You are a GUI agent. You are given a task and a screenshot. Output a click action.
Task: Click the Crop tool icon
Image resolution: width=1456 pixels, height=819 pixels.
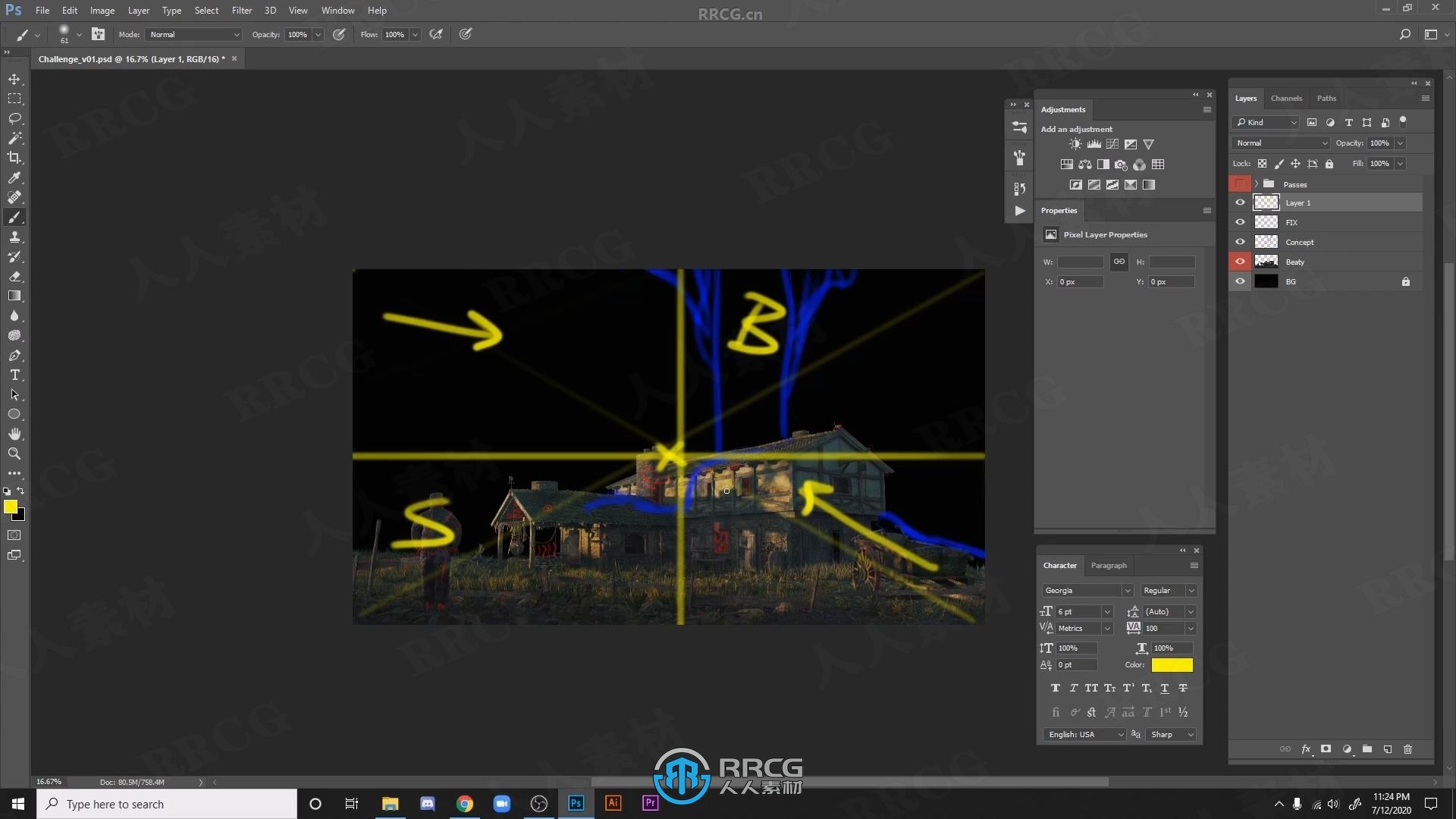(14, 157)
